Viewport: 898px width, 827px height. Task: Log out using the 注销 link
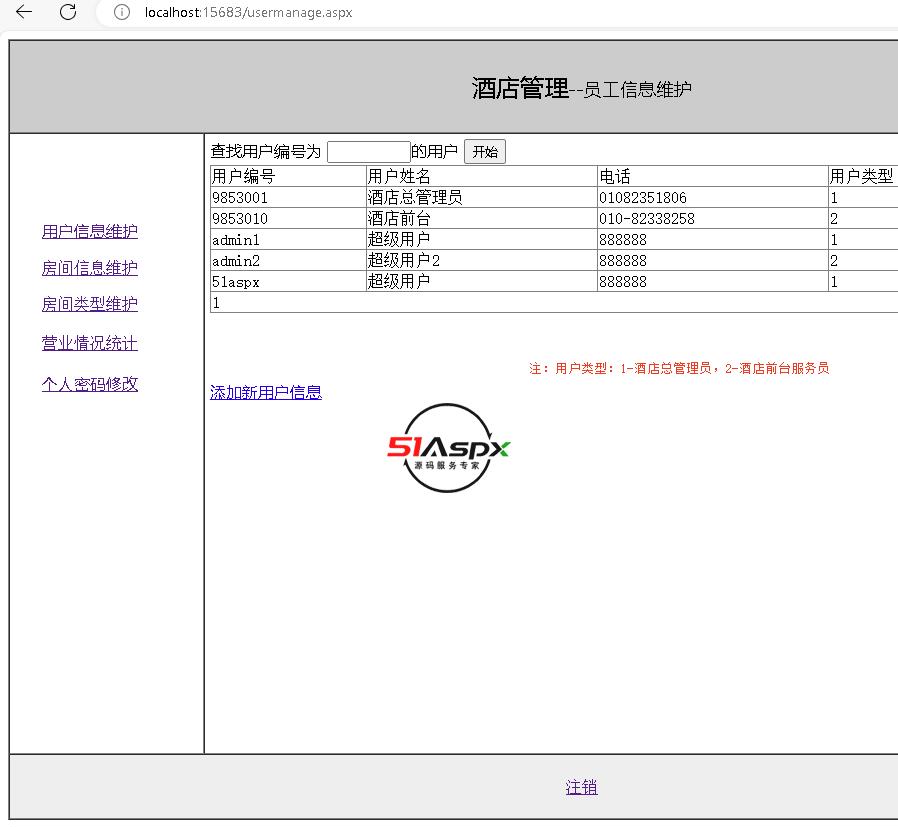point(581,788)
